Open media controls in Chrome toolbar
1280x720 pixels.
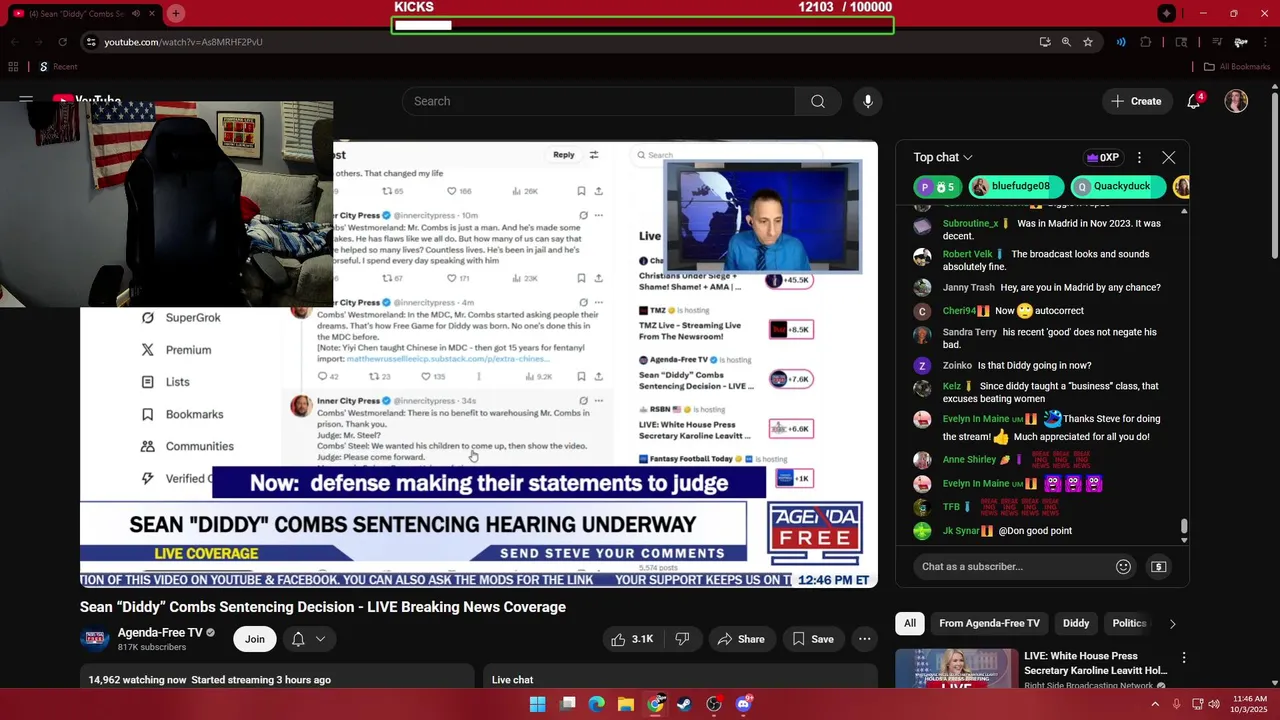pyautogui.click(x=1217, y=42)
